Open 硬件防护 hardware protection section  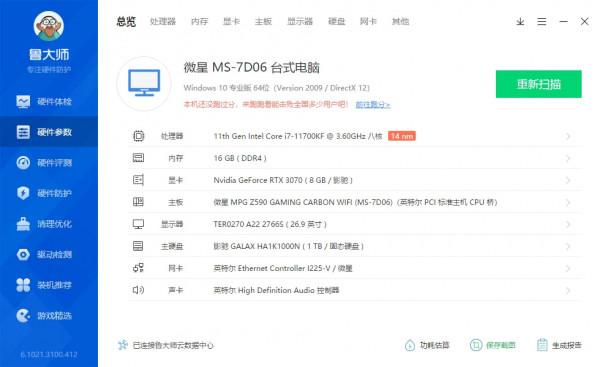49,193
